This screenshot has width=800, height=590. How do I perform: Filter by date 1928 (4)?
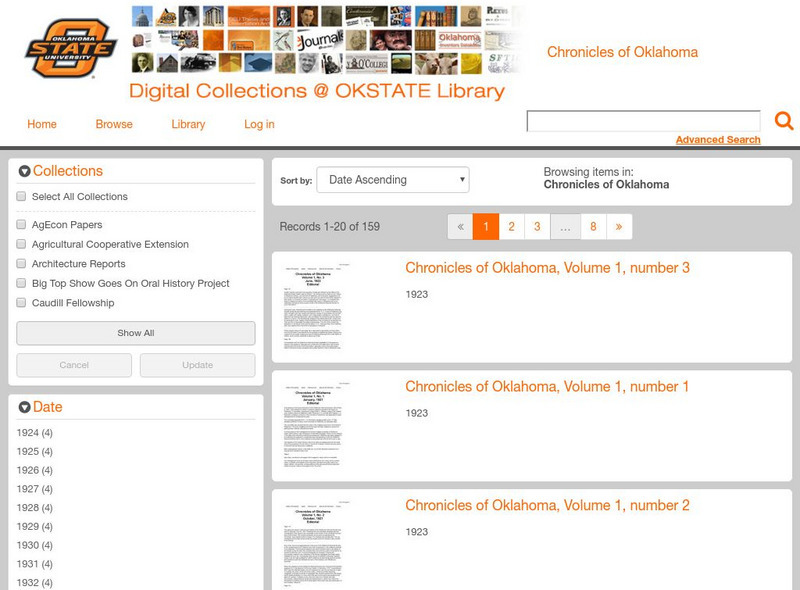pyautogui.click(x=35, y=508)
